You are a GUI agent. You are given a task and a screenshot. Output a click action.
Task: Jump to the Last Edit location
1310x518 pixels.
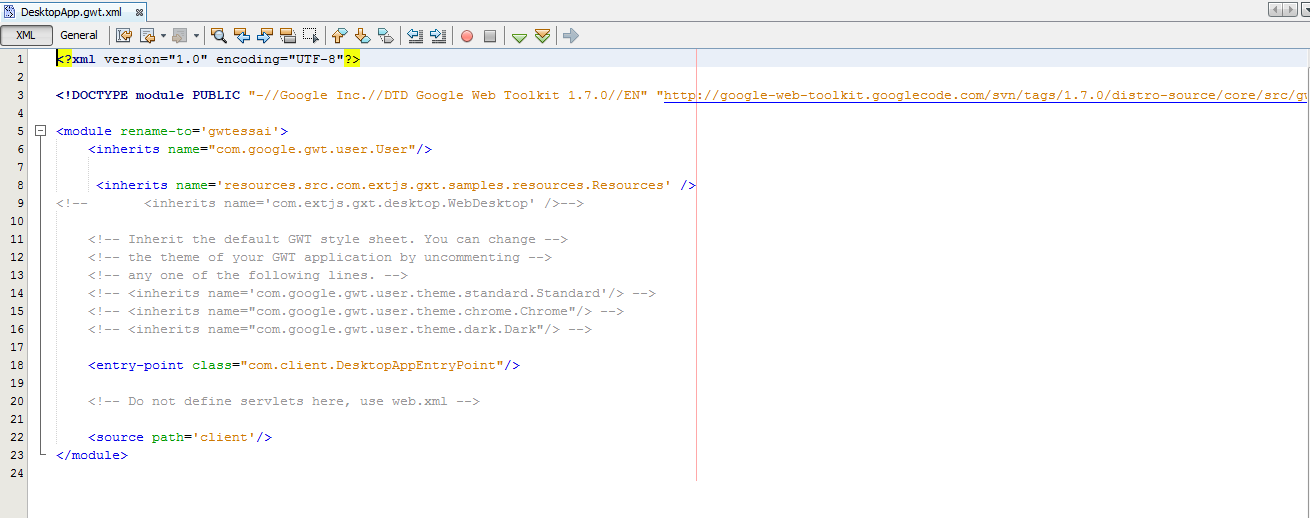124,36
